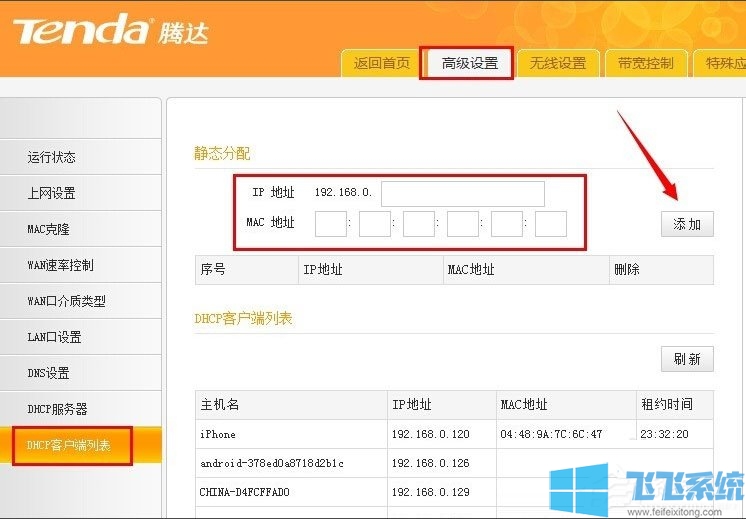This screenshot has height=519, width=746.
Task: Open DNS设置 in the sidebar
Action: tap(49, 373)
